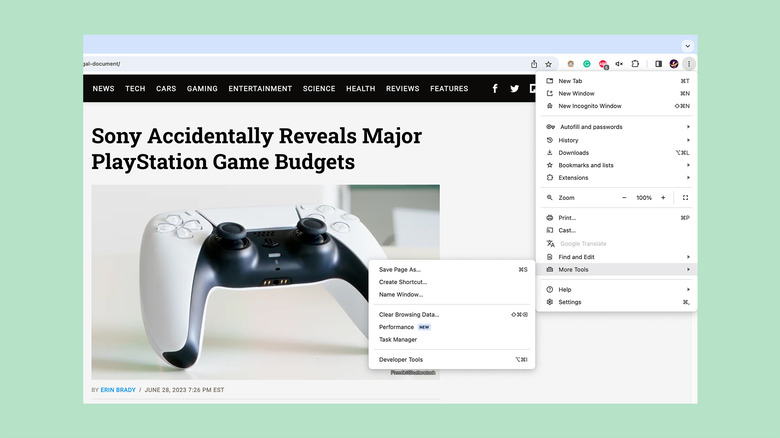The height and width of the screenshot is (438, 780).
Task: Toggle fullscreen from the Zoom row
Action: pos(685,198)
